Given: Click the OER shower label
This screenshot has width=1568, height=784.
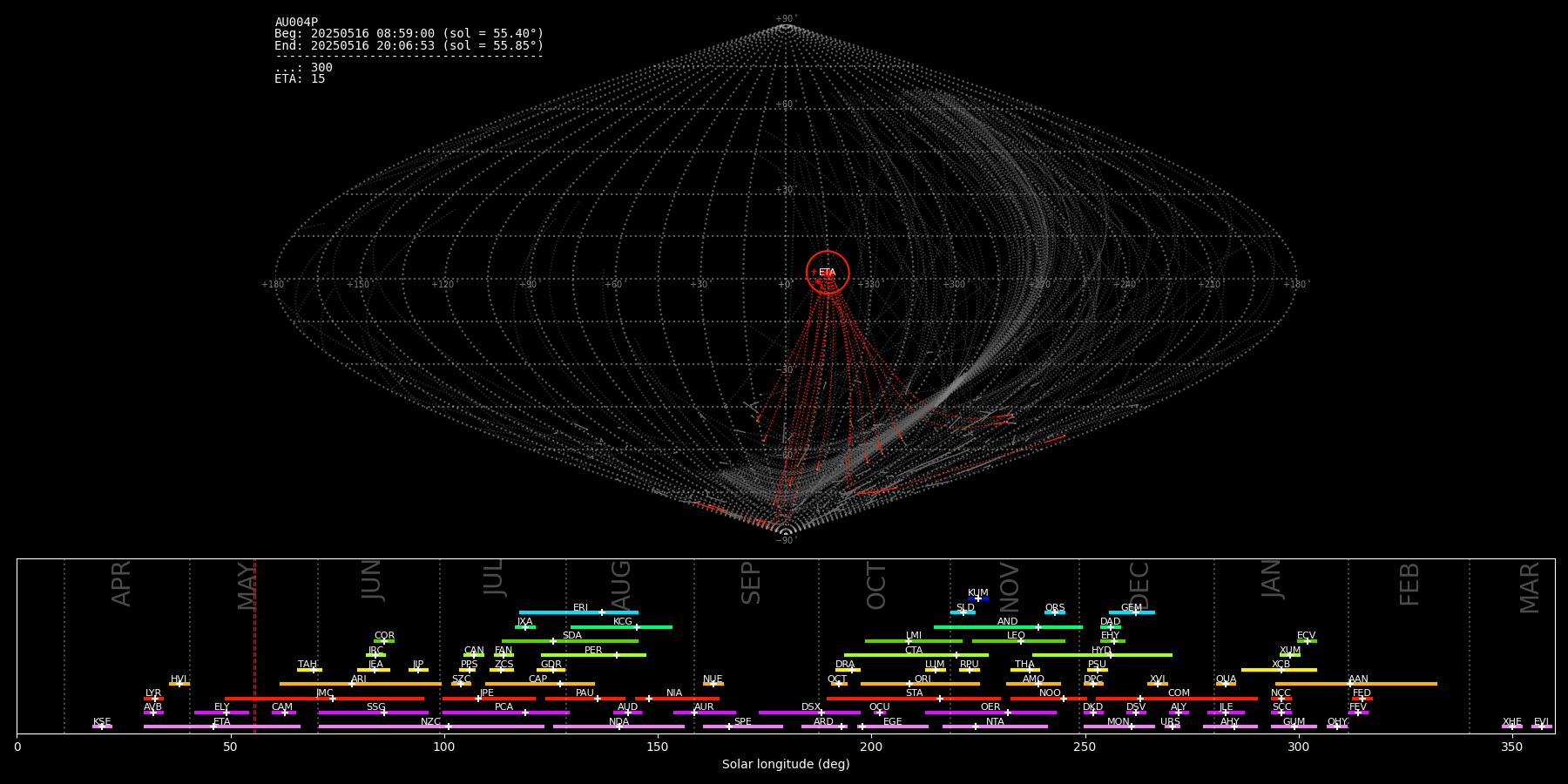Looking at the screenshot, I should (990, 707).
